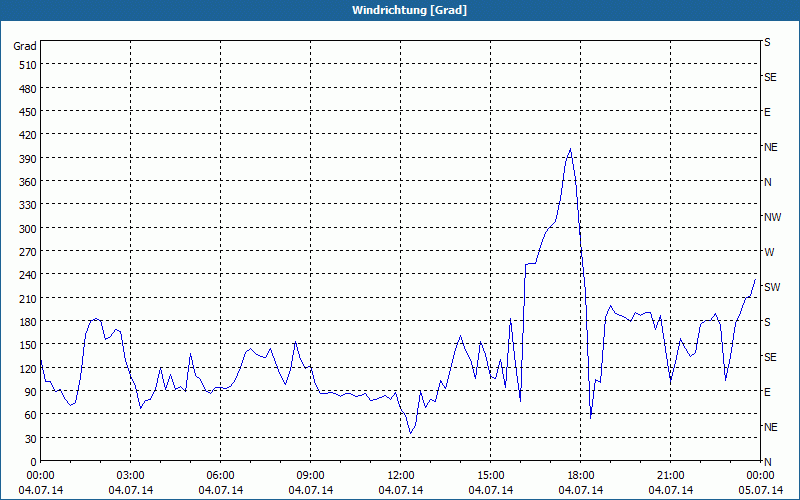This screenshot has width=800, height=500.
Task: Select the E compass label level with 90
Action: click(x=767, y=392)
